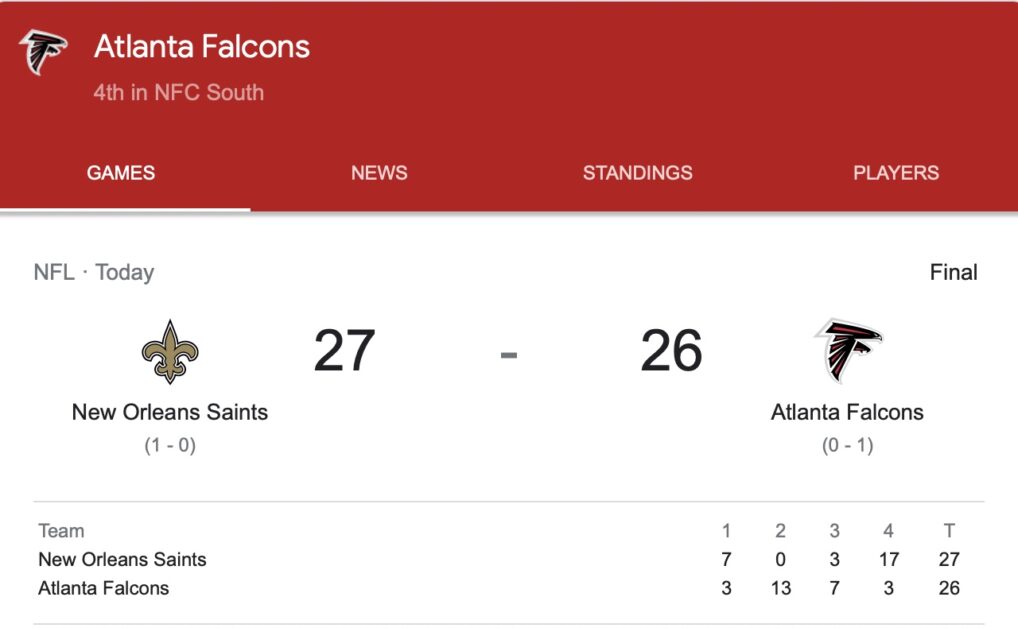This screenshot has height=628, width=1018.
Task: Click the Final game status label
Action: tap(954, 272)
